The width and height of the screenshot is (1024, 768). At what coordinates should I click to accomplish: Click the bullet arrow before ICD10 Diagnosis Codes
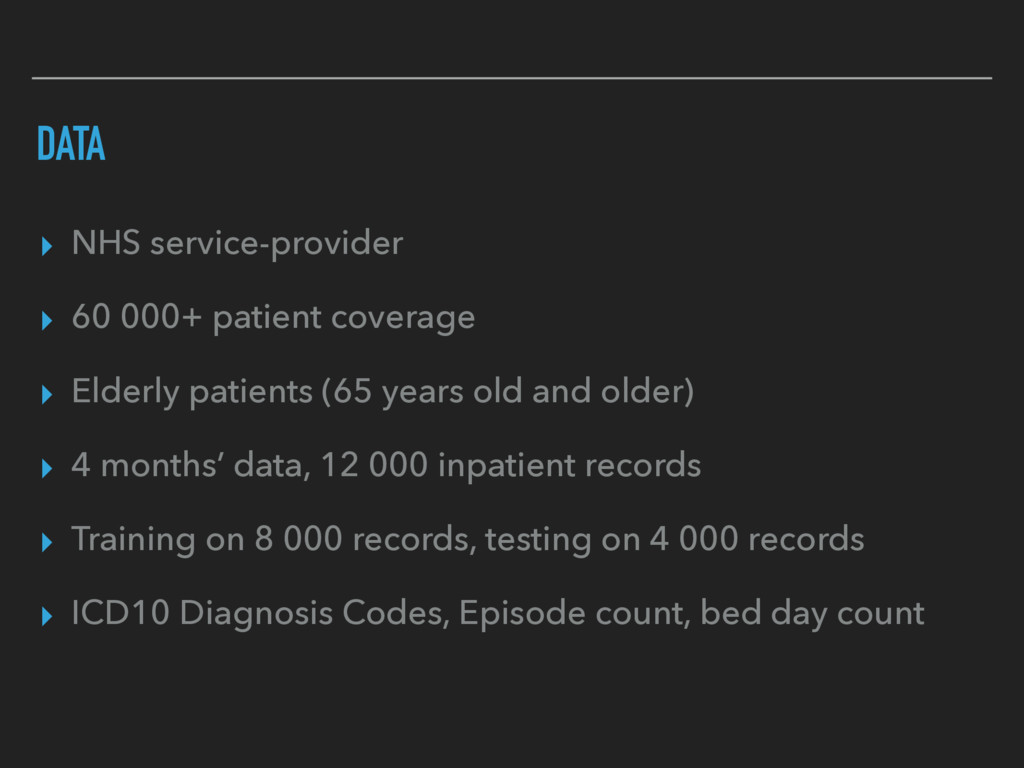pos(46,616)
